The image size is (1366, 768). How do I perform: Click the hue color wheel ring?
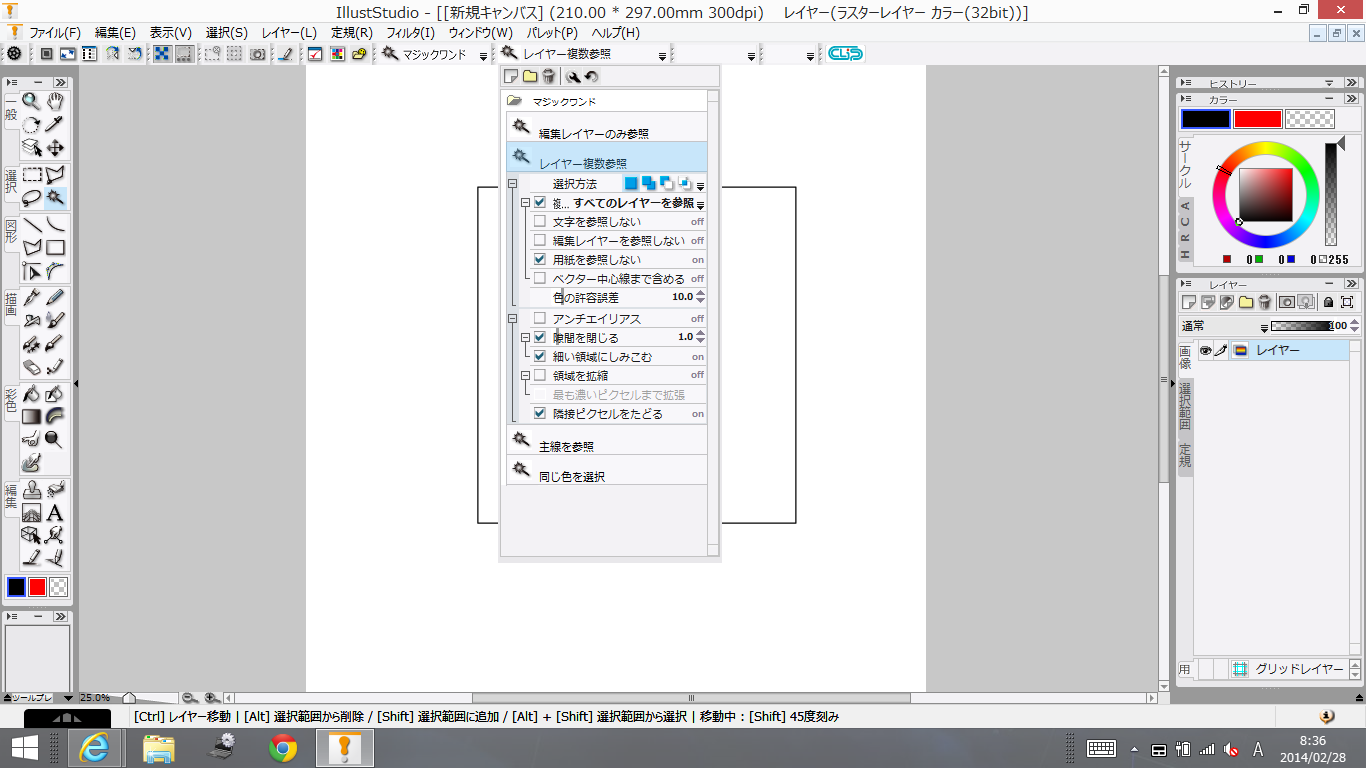point(1266,148)
